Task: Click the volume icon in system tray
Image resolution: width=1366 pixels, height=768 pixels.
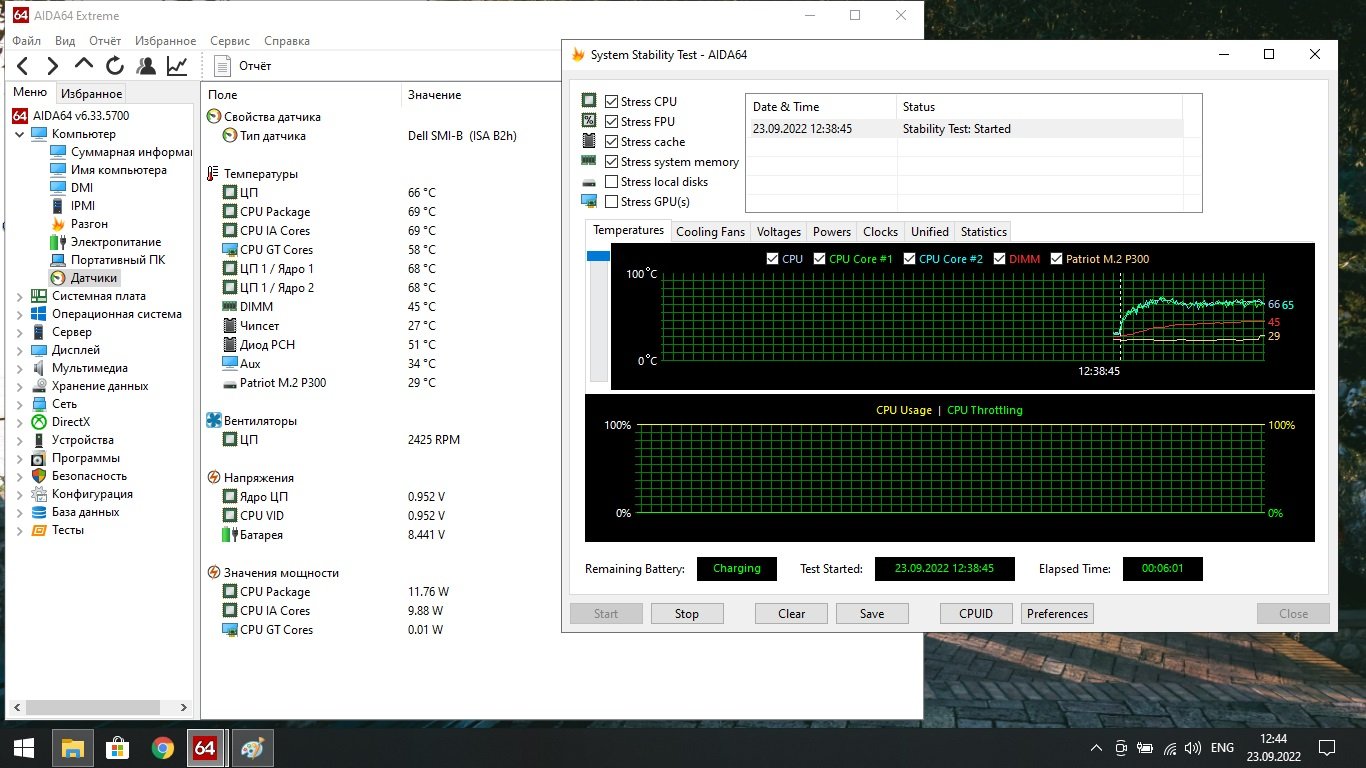Action: pos(1194,747)
